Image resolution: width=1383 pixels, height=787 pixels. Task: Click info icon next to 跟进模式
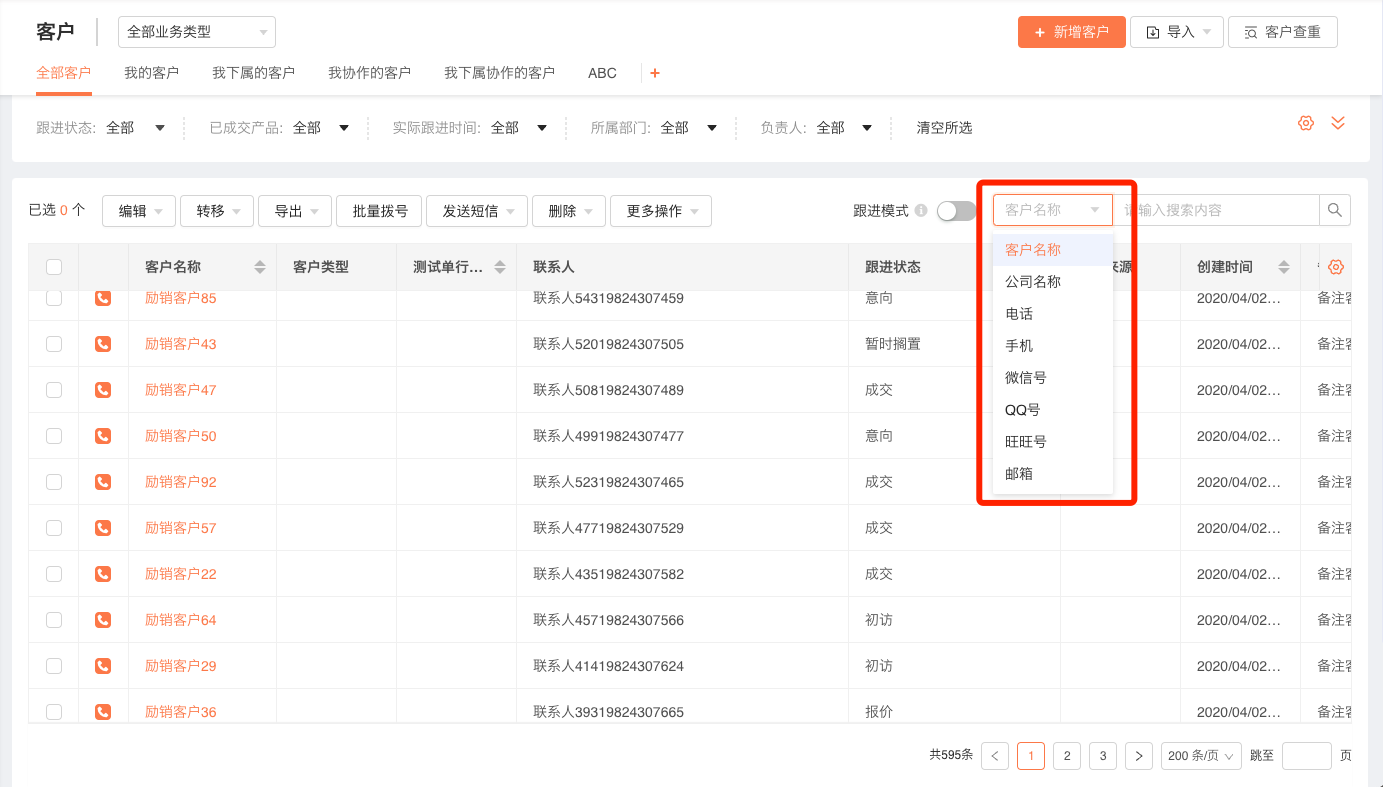coord(921,211)
